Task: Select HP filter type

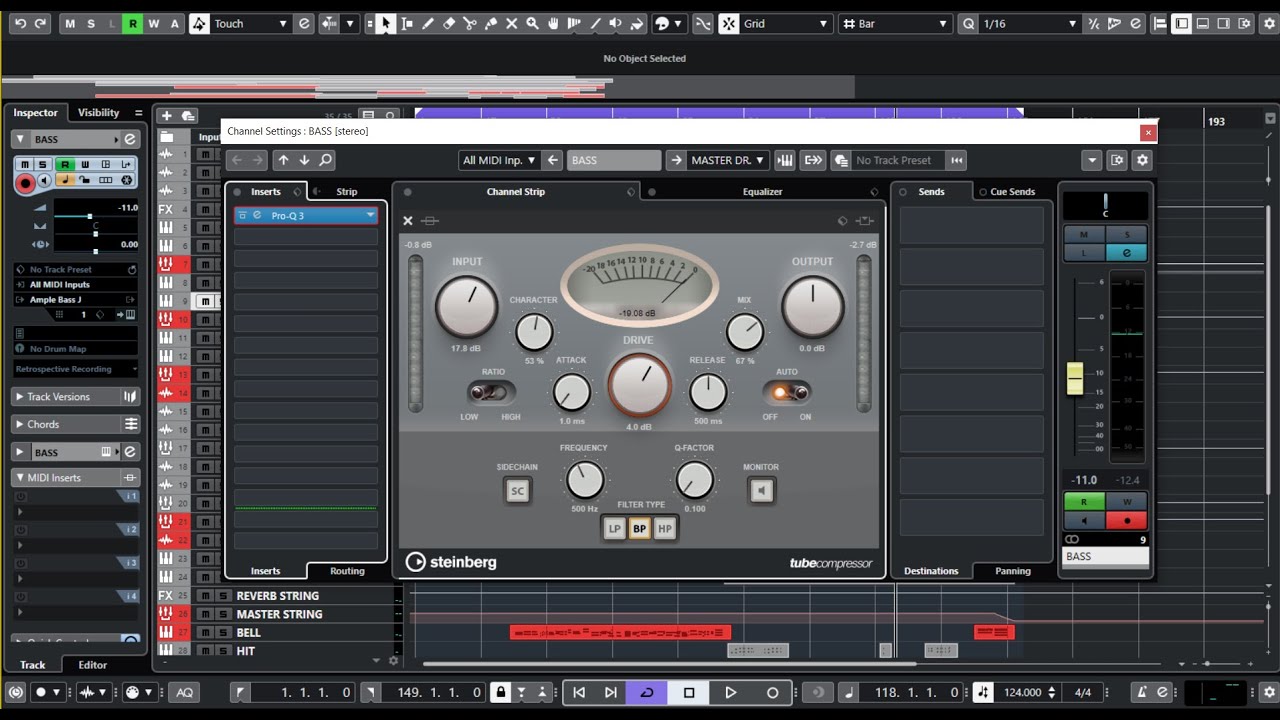Action: [665, 529]
